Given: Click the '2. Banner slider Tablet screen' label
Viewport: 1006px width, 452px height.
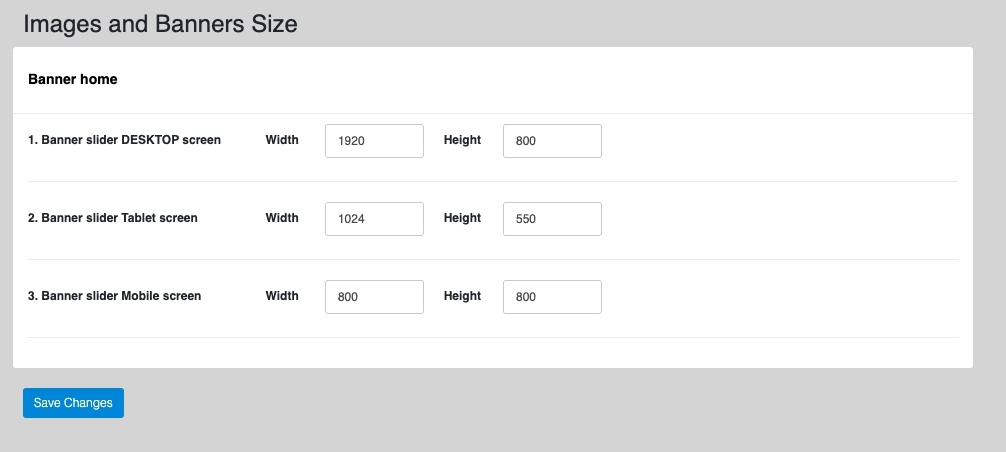Looking at the screenshot, I should [x=112, y=218].
